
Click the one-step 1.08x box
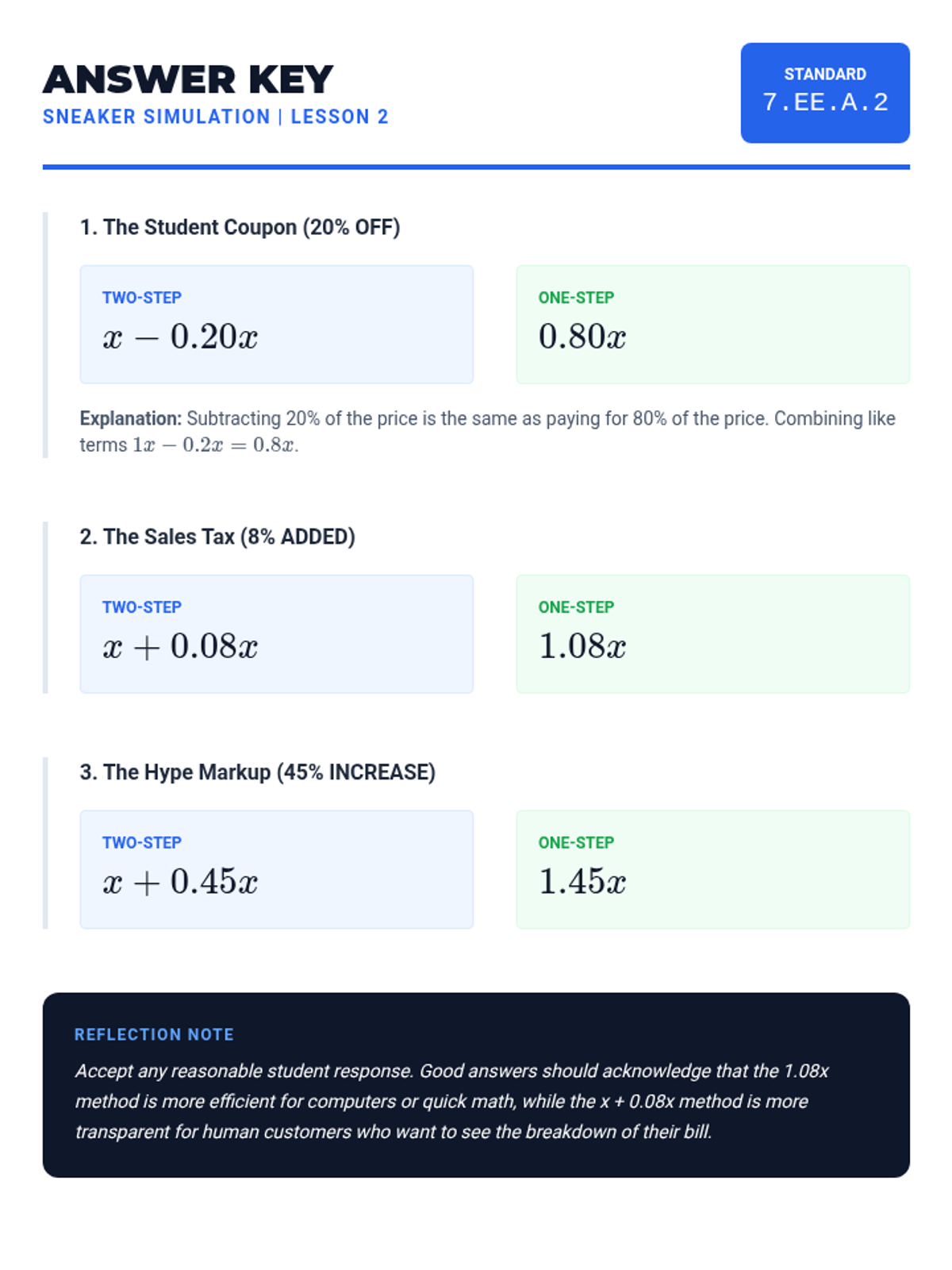coord(712,634)
